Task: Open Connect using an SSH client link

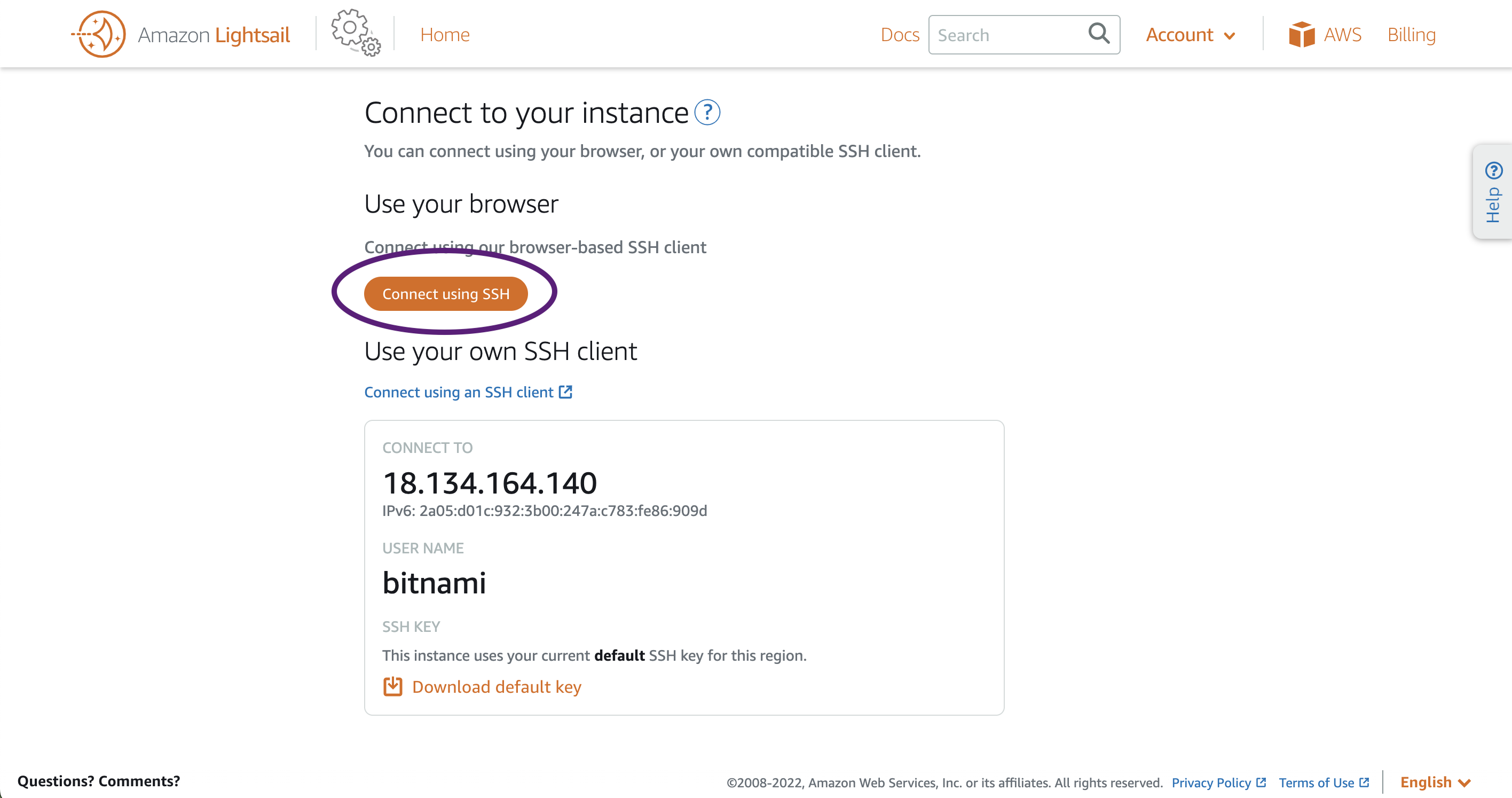Action: click(459, 392)
